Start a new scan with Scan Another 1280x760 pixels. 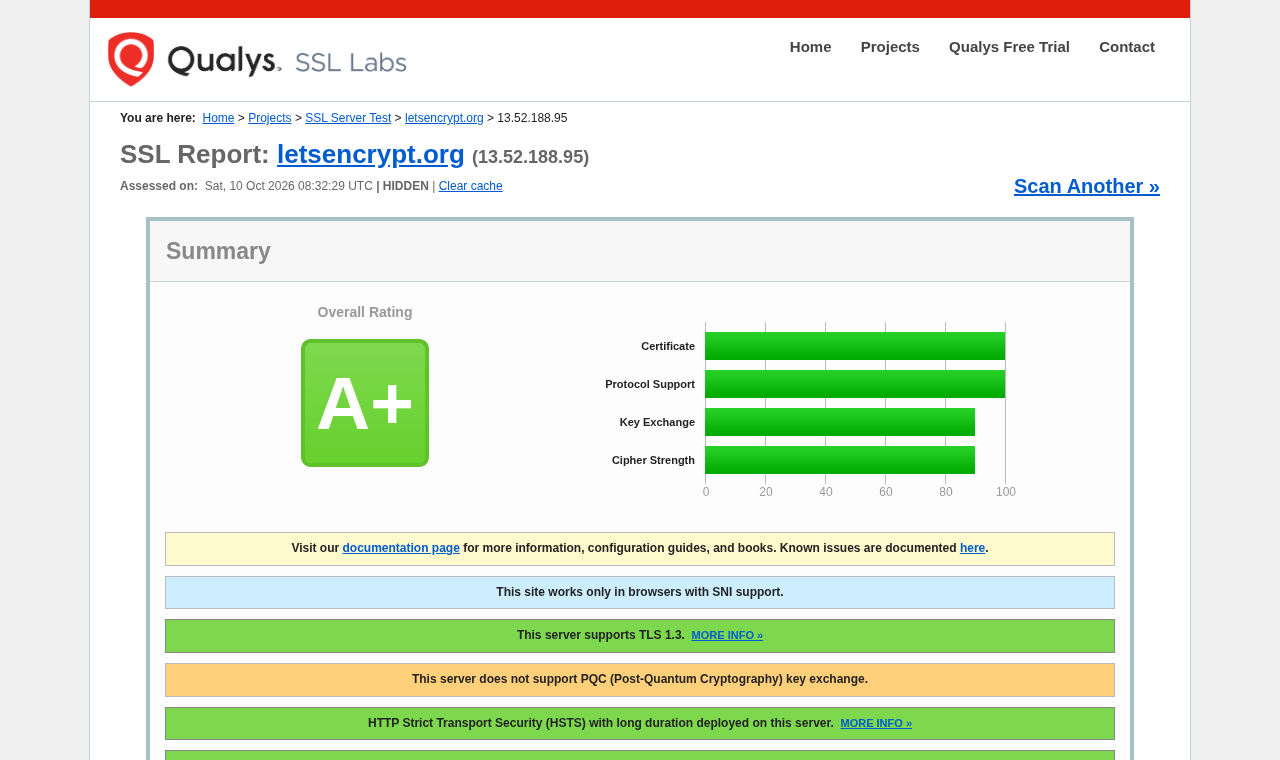pyautogui.click(x=1087, y=186)
